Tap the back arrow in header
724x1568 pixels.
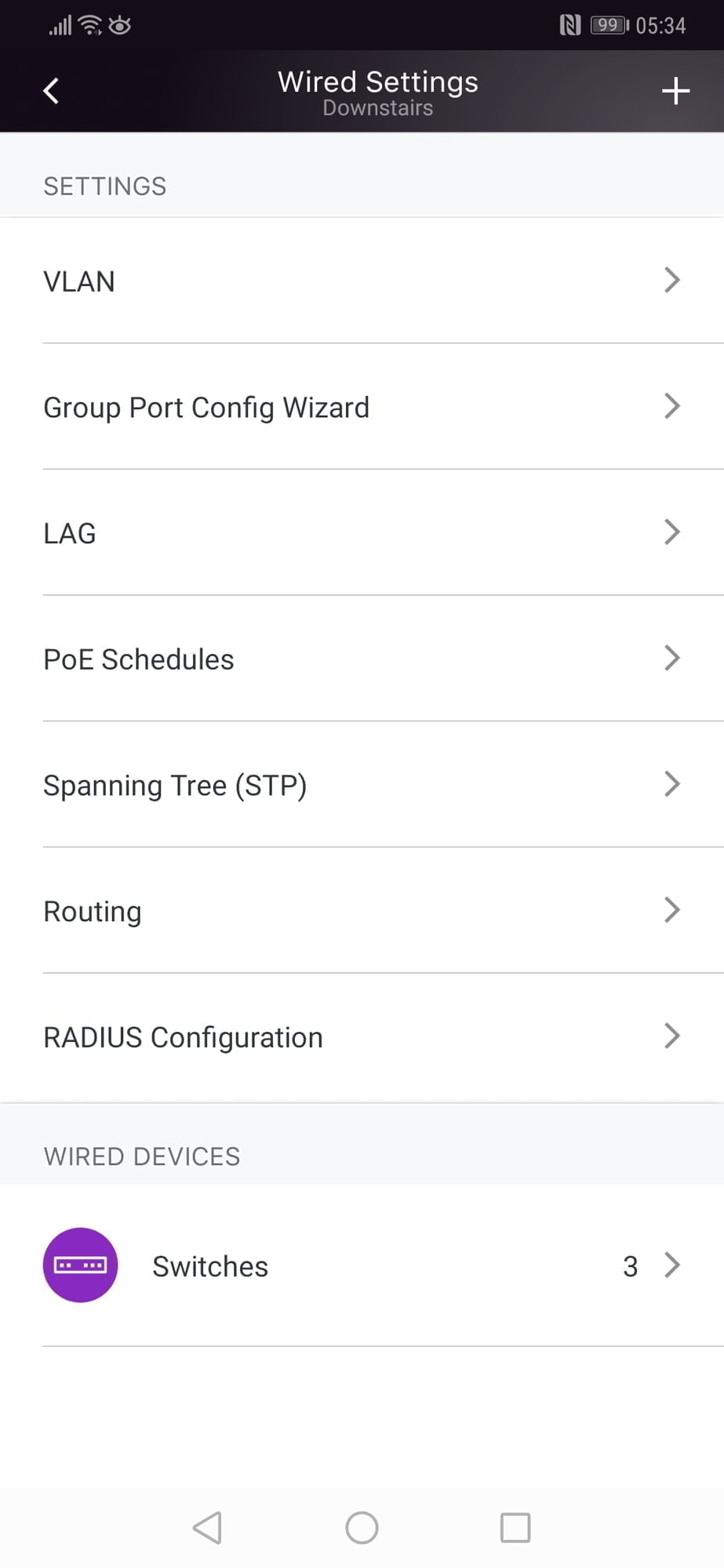tap(51, 91)
